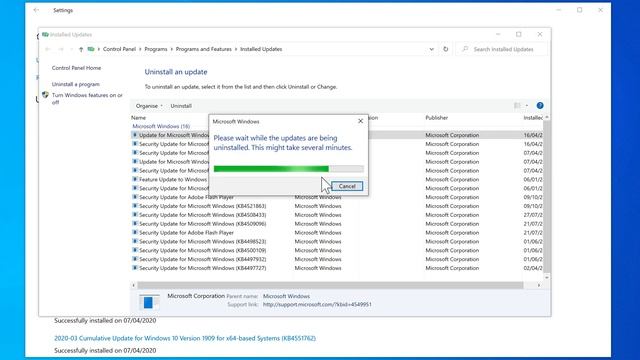Click icon beside Security Update KB4497727
This screenshot has width=640, height=360.
click(x=135, y=268)
